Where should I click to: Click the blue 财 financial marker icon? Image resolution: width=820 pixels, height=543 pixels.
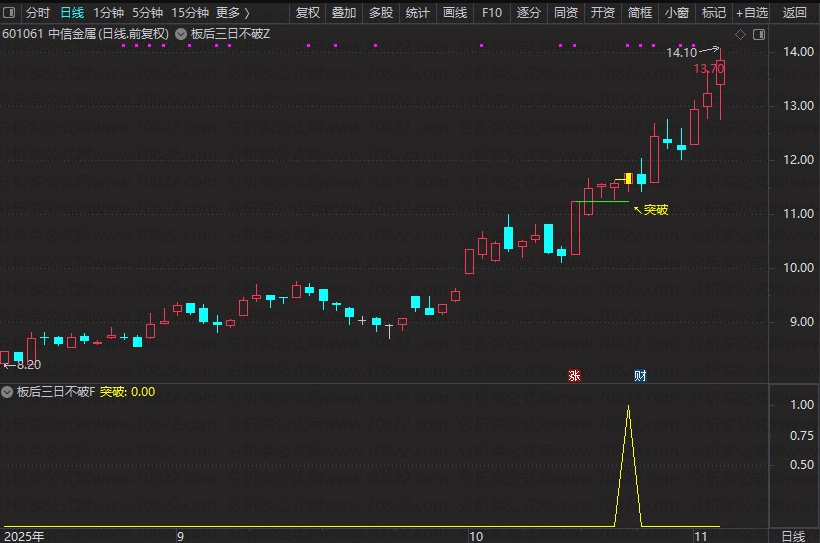click(x=640, y=376)
